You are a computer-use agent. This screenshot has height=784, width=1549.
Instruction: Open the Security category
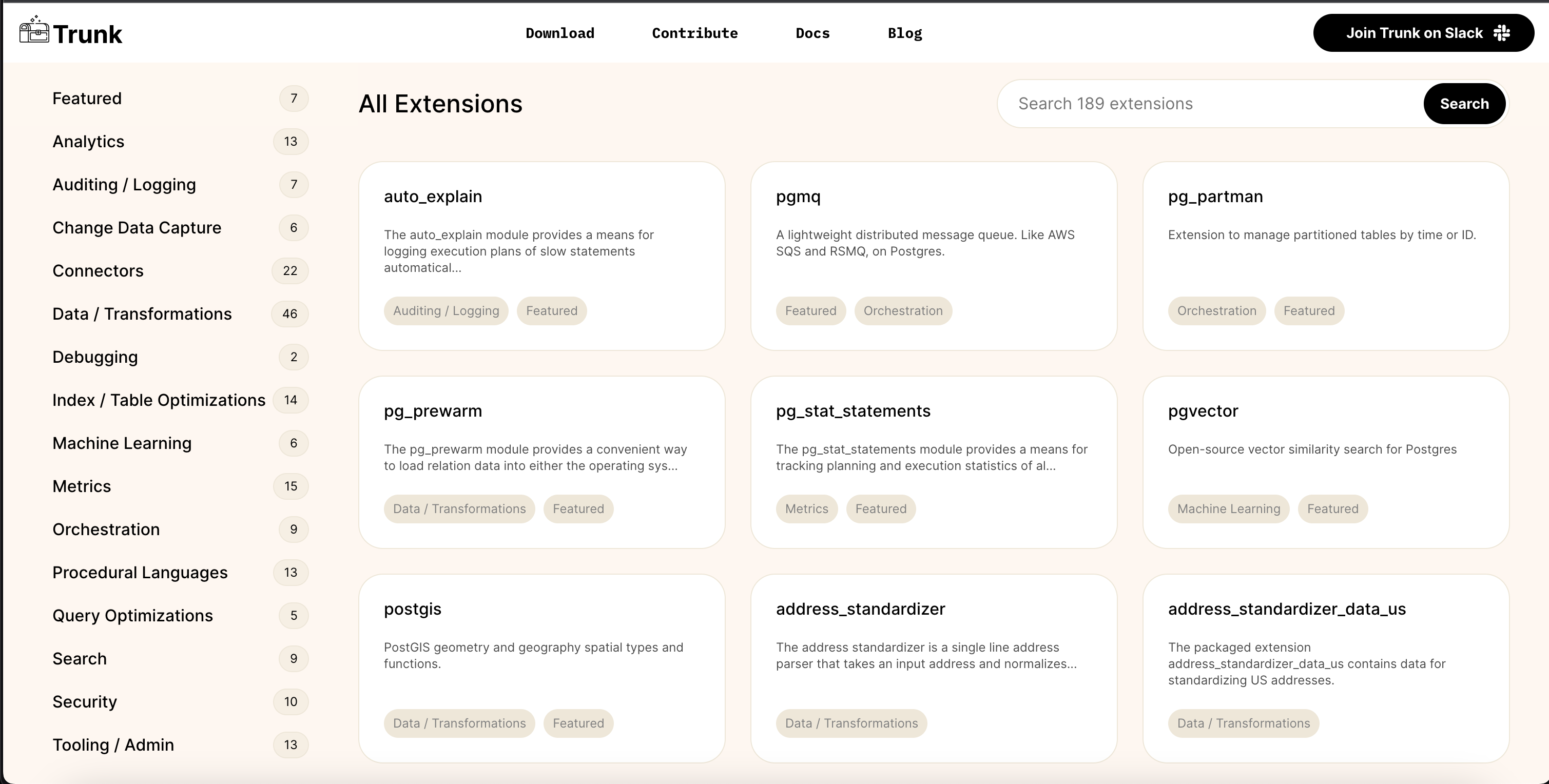(x=180, y=701)
